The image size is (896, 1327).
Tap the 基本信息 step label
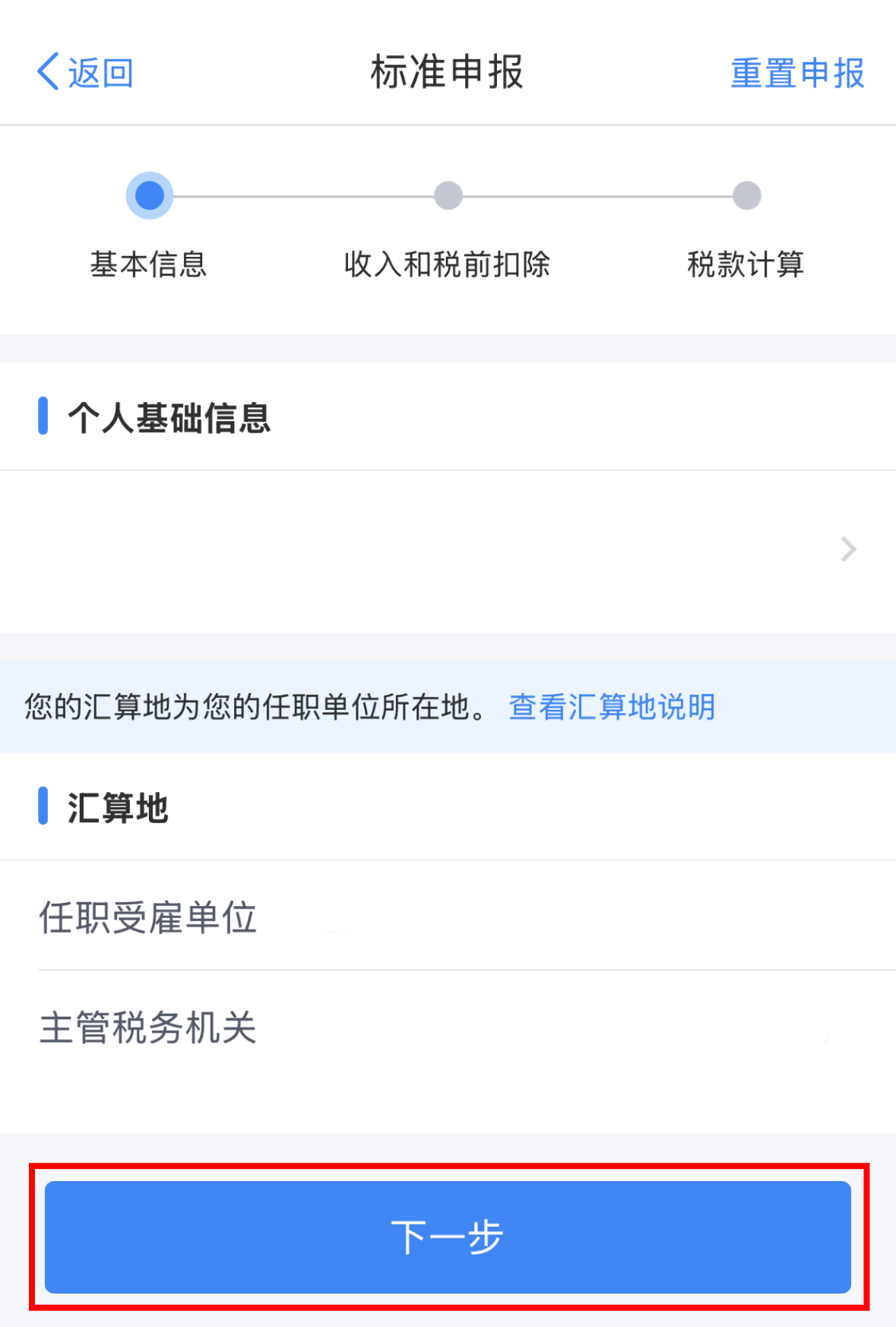tap(149, 264)
